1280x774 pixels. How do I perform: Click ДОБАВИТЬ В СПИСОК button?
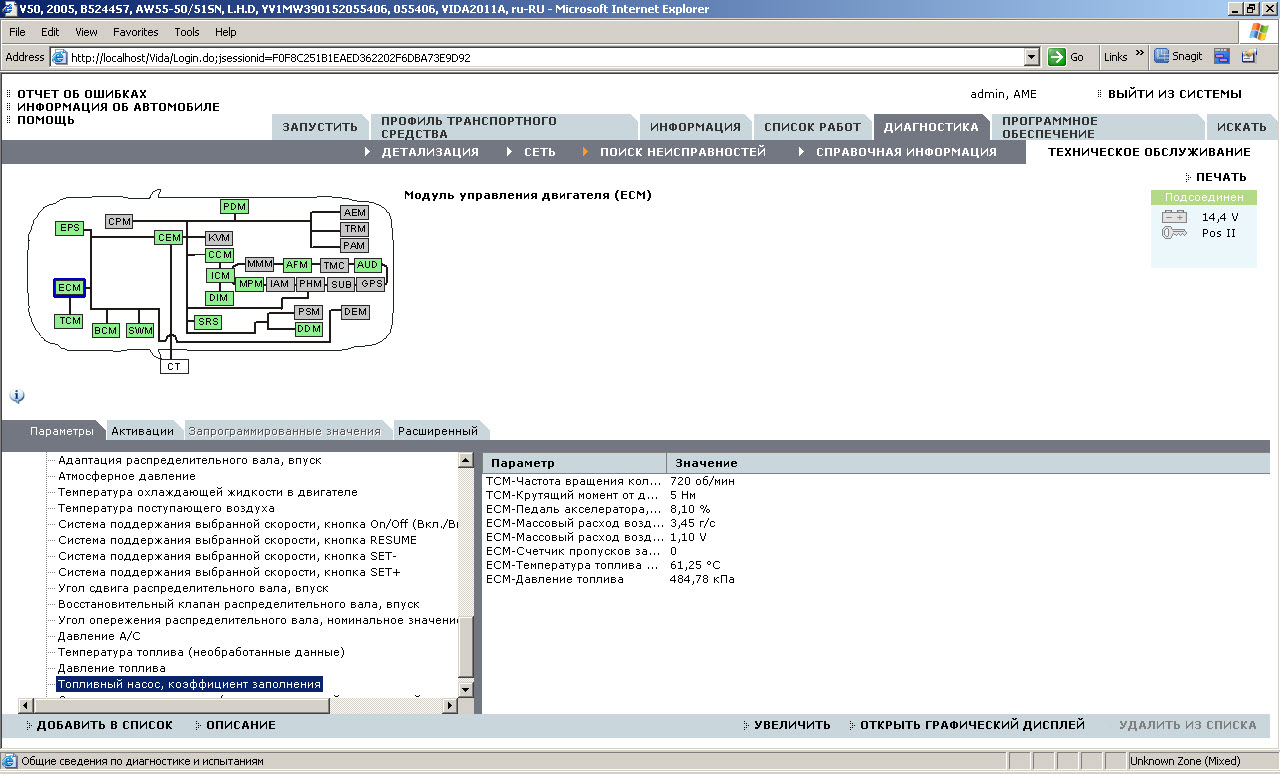(x=104, y=725)
